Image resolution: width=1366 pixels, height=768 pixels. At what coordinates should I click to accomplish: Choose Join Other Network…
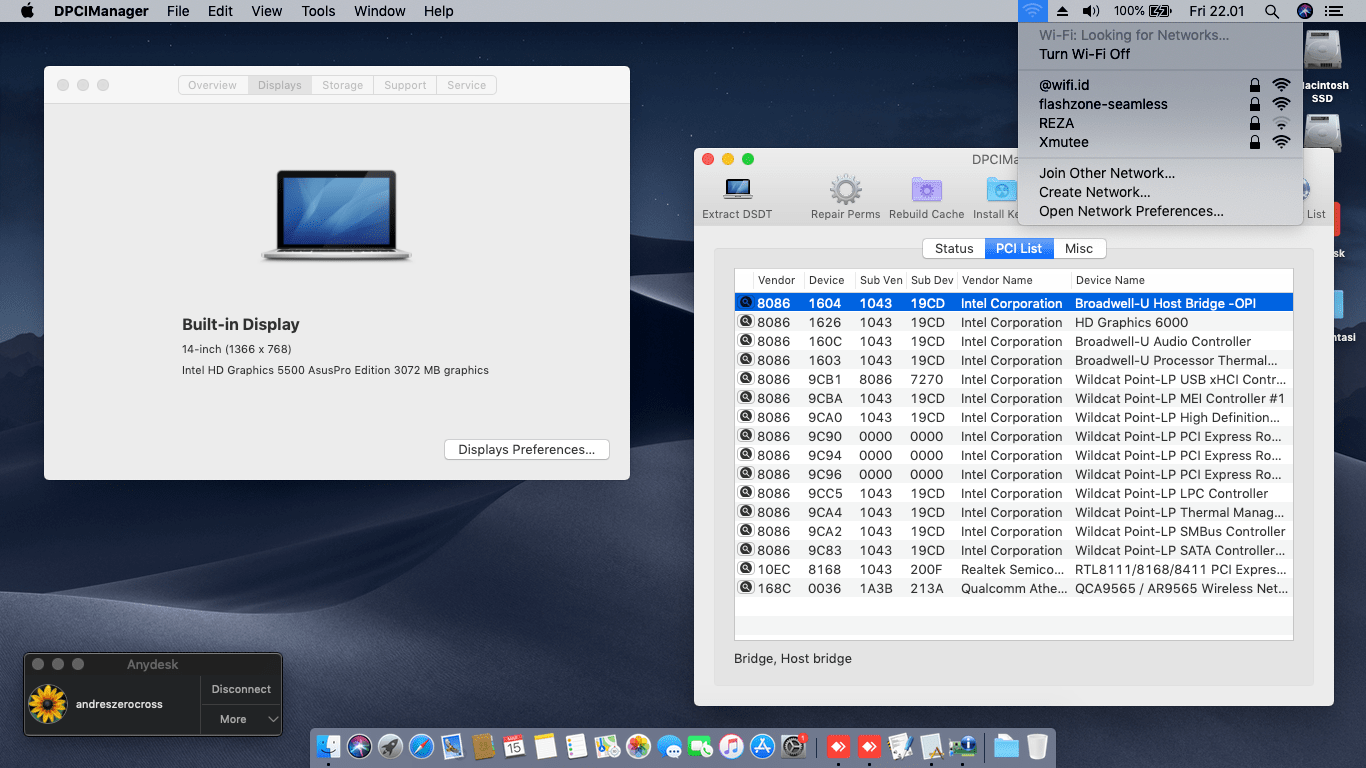pyautogui.click(x=1160, y=173)
